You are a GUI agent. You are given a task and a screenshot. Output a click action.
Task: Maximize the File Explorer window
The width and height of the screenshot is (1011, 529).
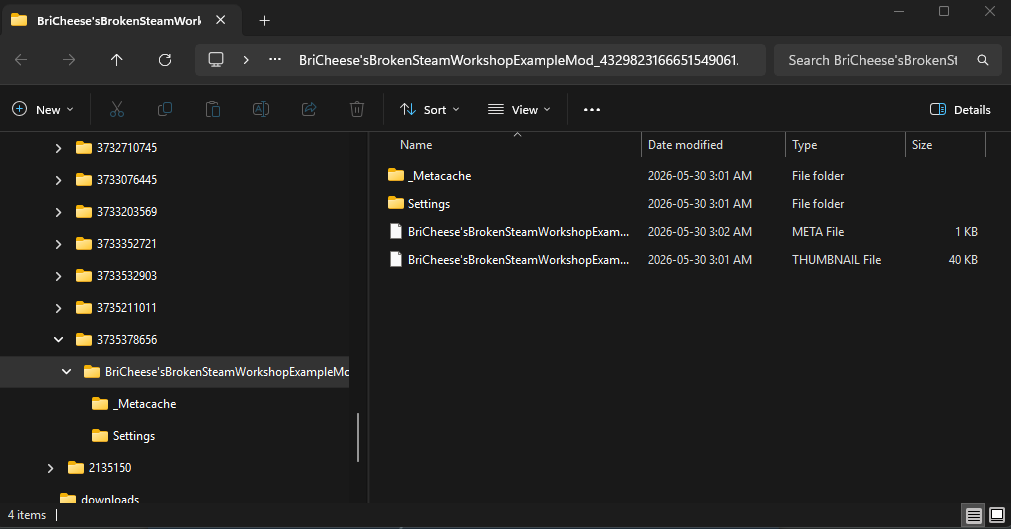[944, 12]
